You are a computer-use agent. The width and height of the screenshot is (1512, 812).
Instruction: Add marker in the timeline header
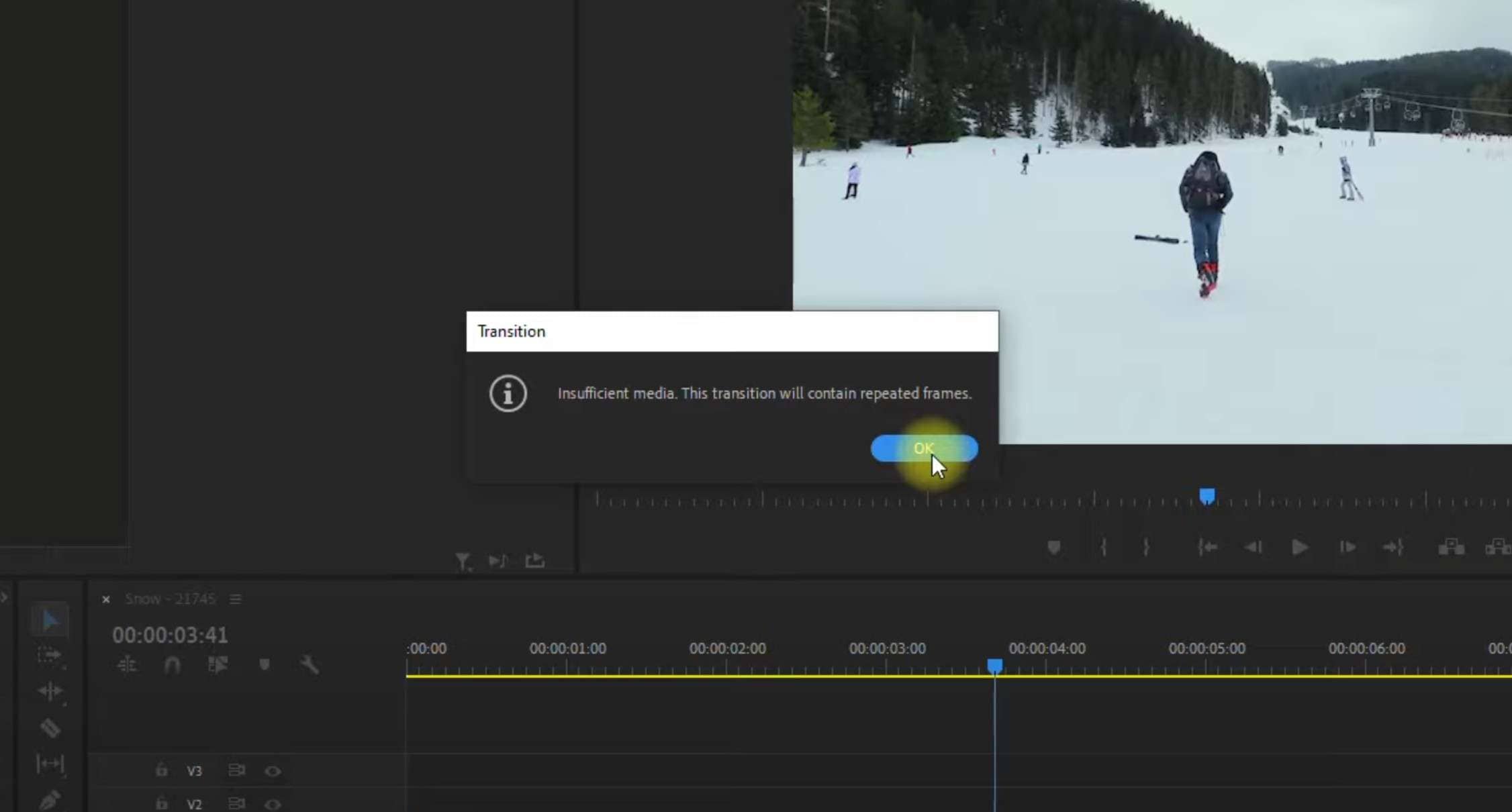265,665
